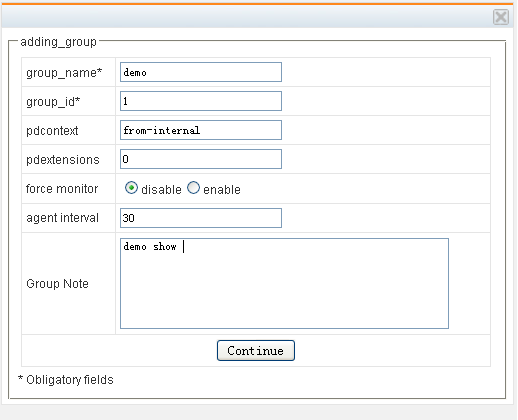Click the group_id* label
Screen dimensions: 518x420
[x=53, y=102]
